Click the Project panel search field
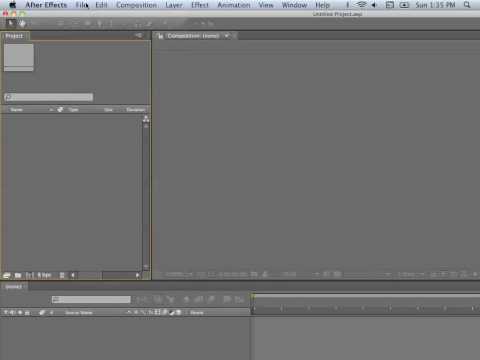Image resolution: width=480 pixels, height=360 pixels. [49, 97]
